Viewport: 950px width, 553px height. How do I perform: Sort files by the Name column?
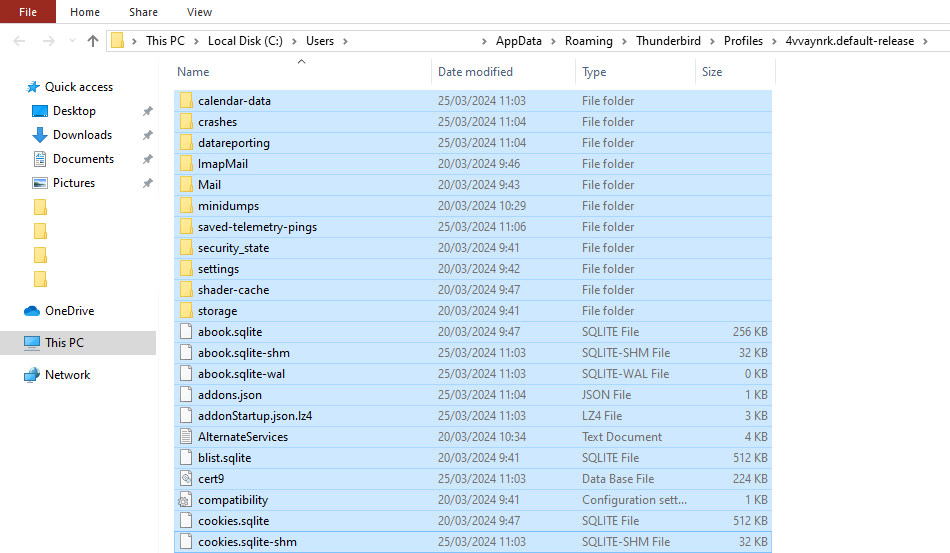pyautogui.click(x=193, y=71)
